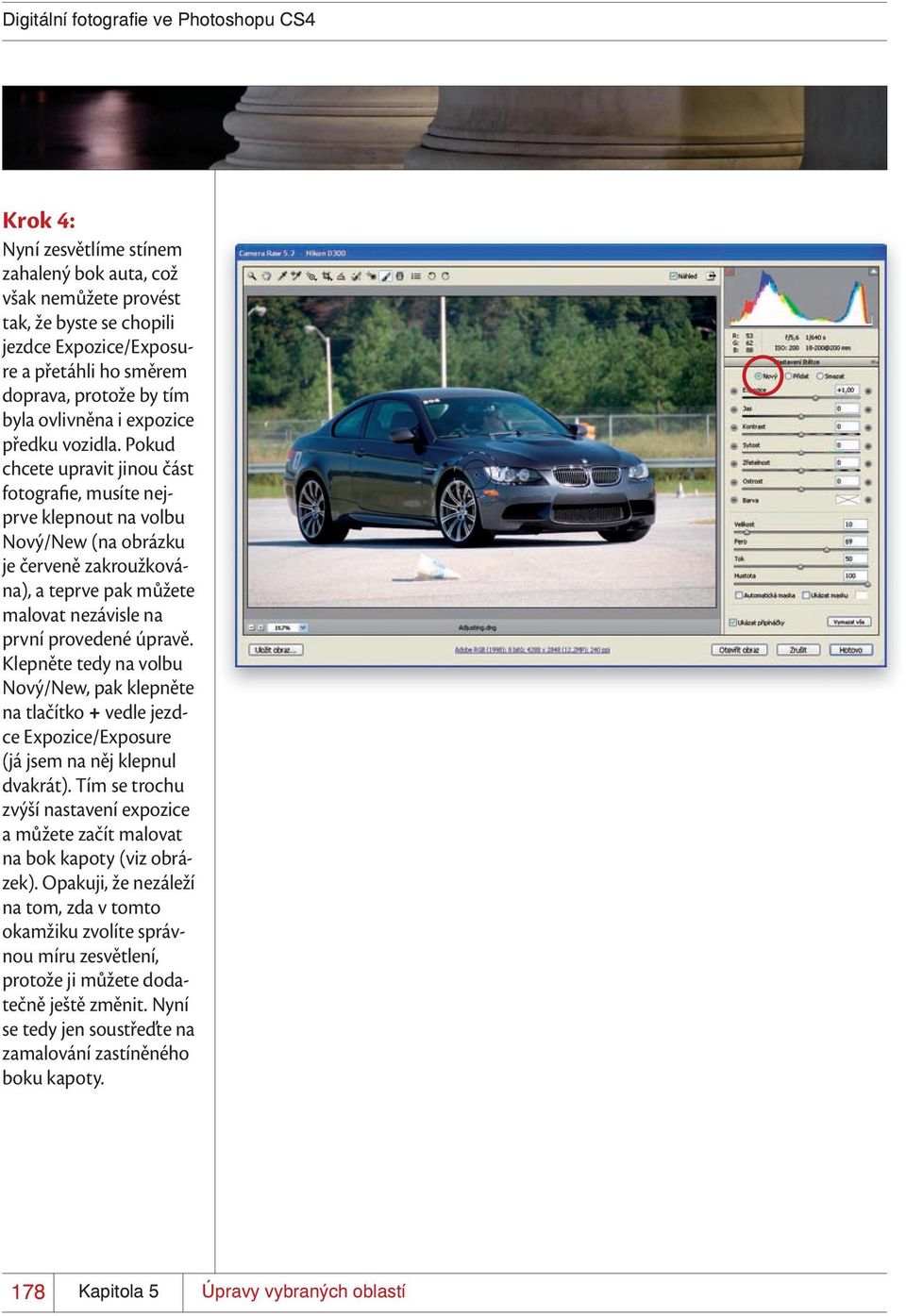The height and width of the screenshot is (1316, 906).
Task: Click the Tok flow slider handle
Action: [800, 567]
